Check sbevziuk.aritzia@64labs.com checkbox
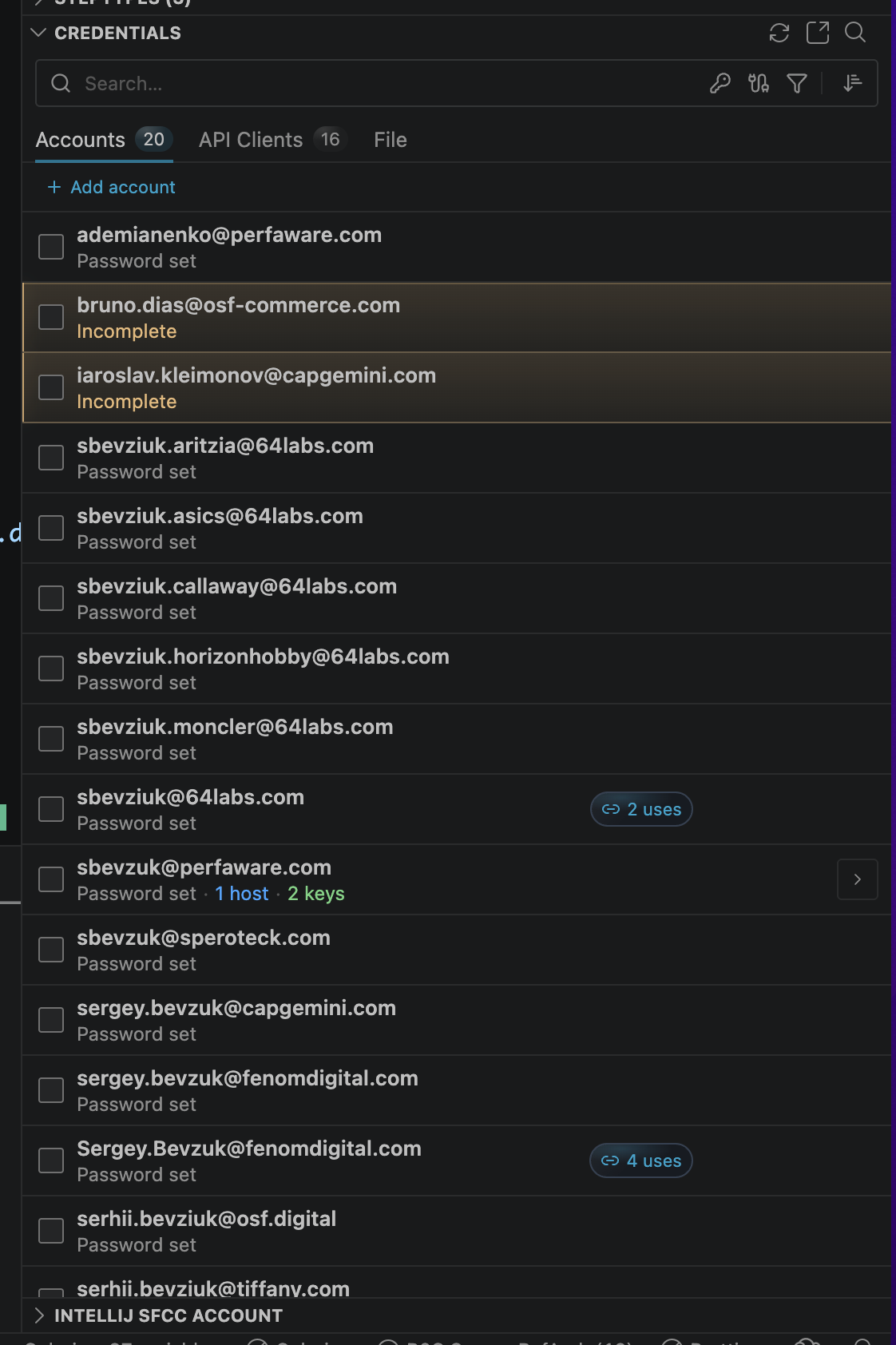Viewport: 896px width, 1345px height. pos(51,458)
